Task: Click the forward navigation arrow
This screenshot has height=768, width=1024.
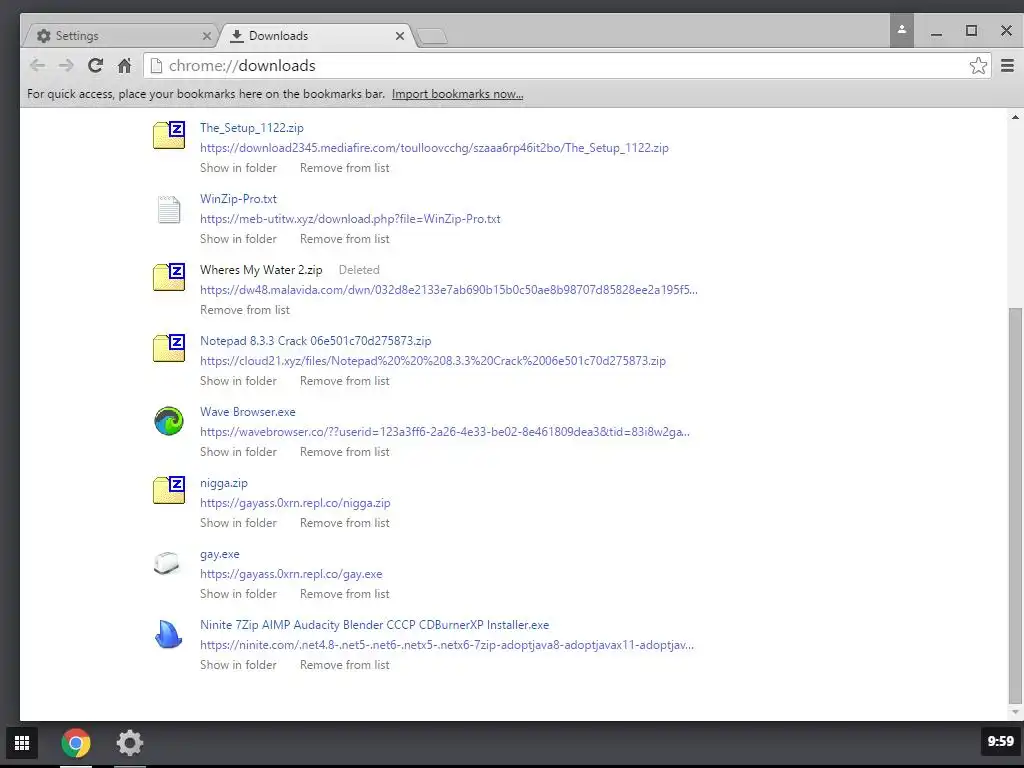Action: (66, 65)
